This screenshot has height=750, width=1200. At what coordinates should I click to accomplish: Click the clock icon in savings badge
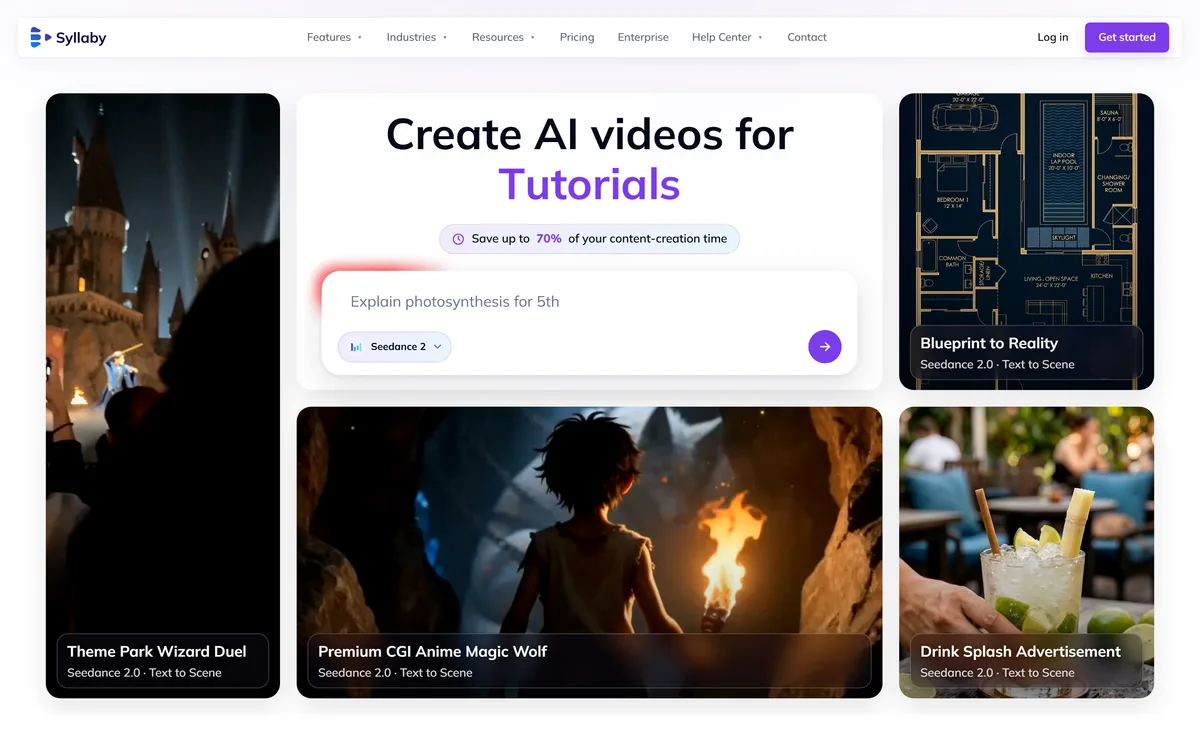[x=458, y=239]
